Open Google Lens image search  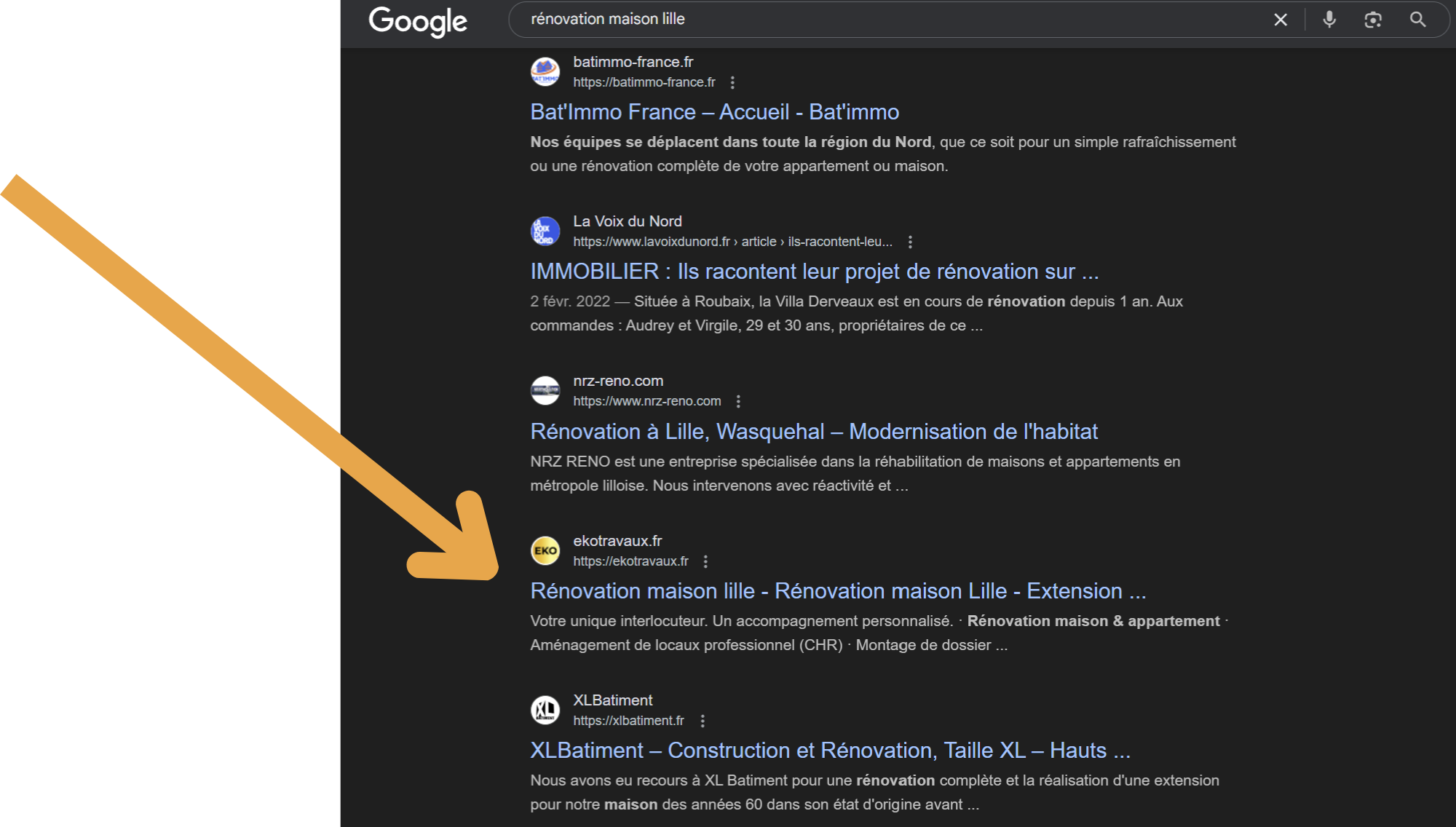coord(1373,20)
